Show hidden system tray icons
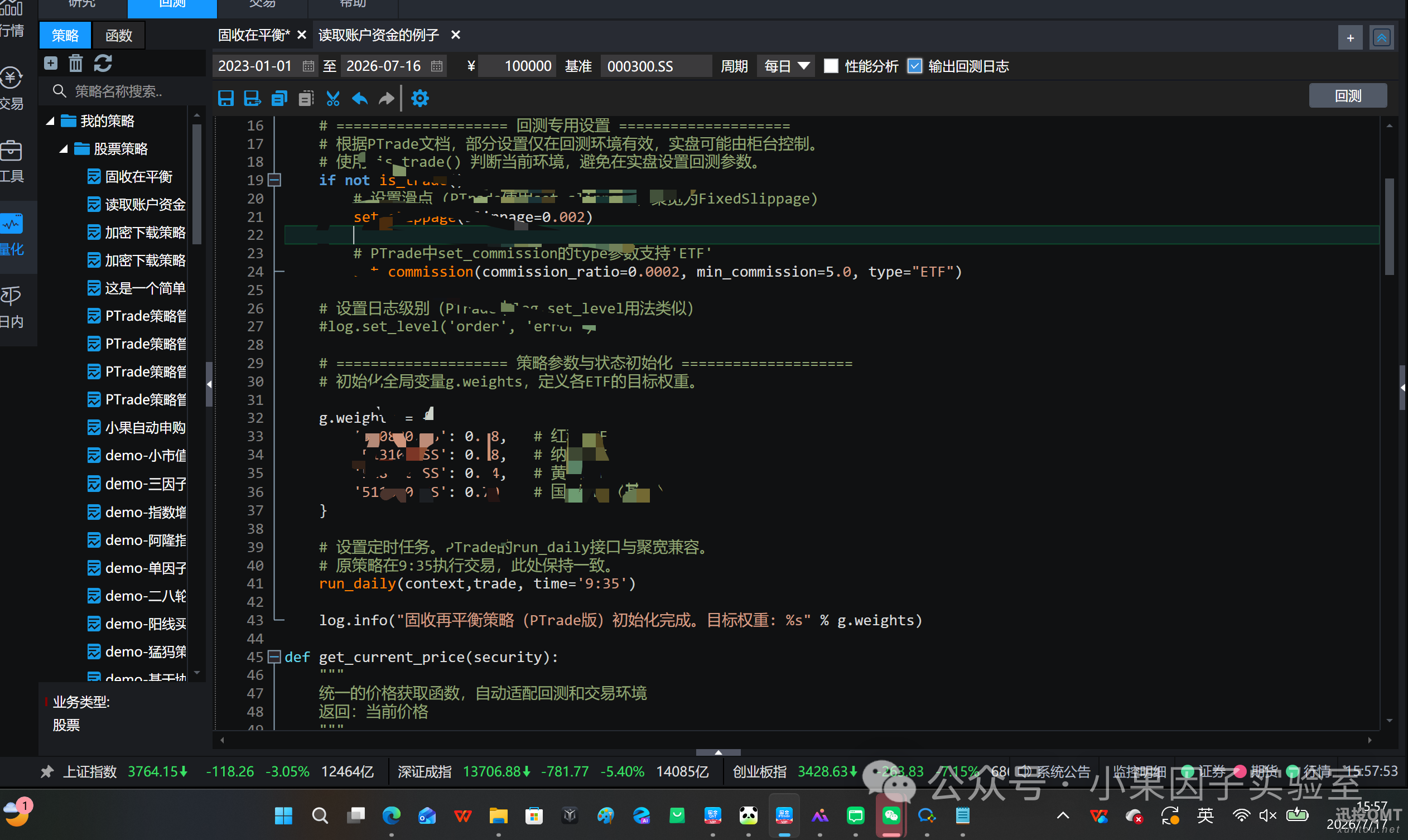 tap(1063, 815)
